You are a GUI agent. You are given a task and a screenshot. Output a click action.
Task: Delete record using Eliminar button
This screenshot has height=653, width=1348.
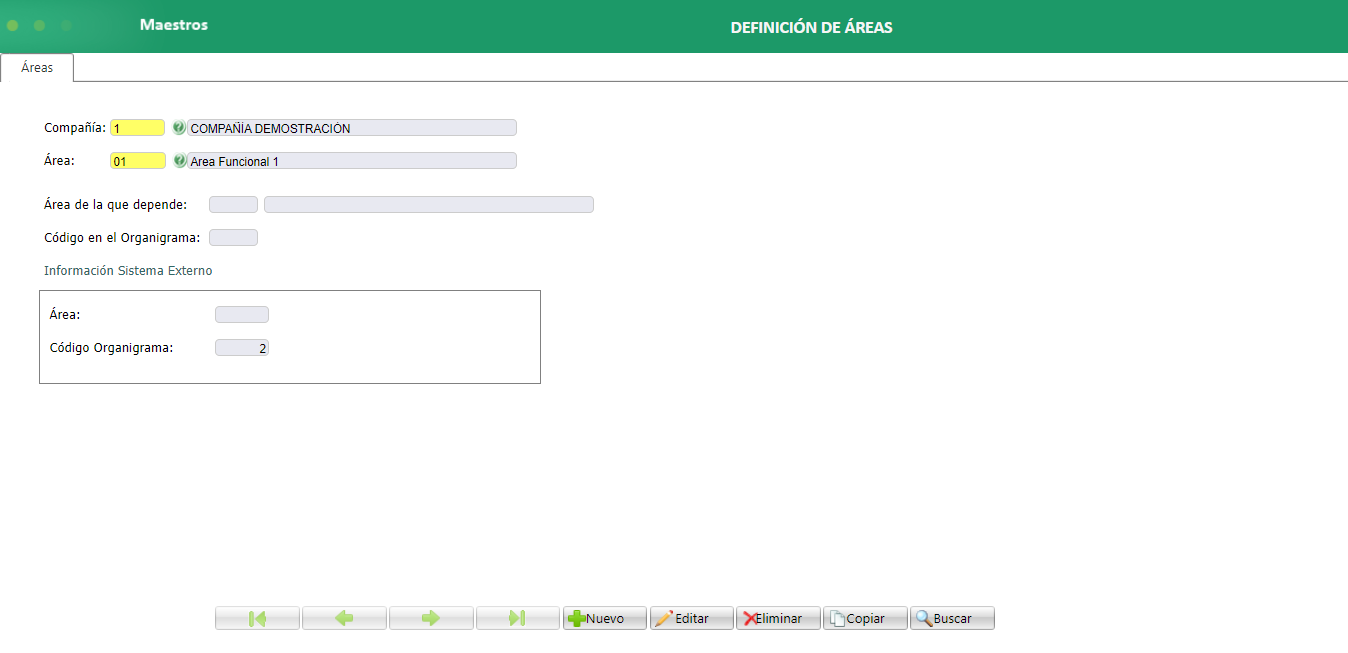pyautogui.click(x=779, y=618)
